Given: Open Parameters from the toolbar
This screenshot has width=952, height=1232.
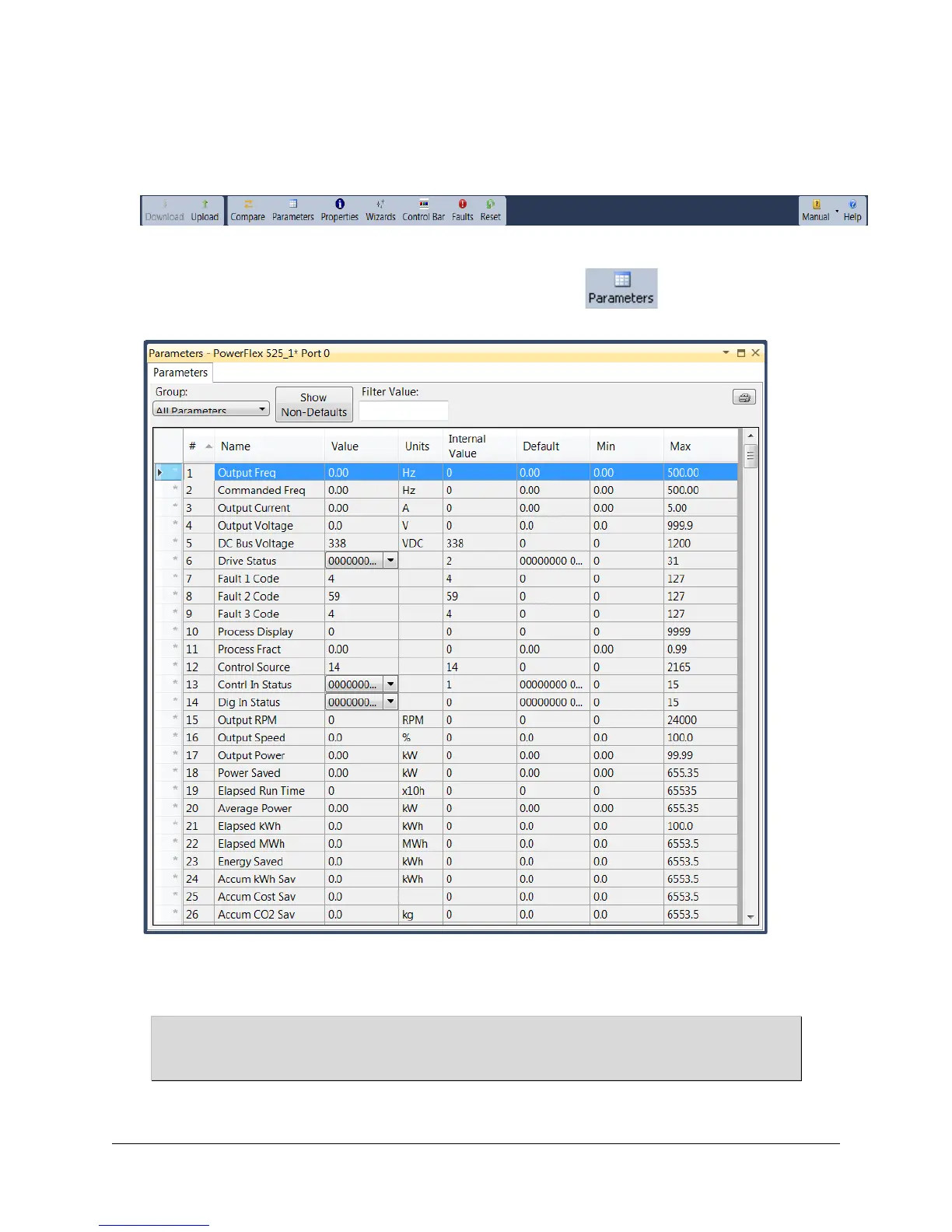Looking at the screenshot, I should click(293, 211).
